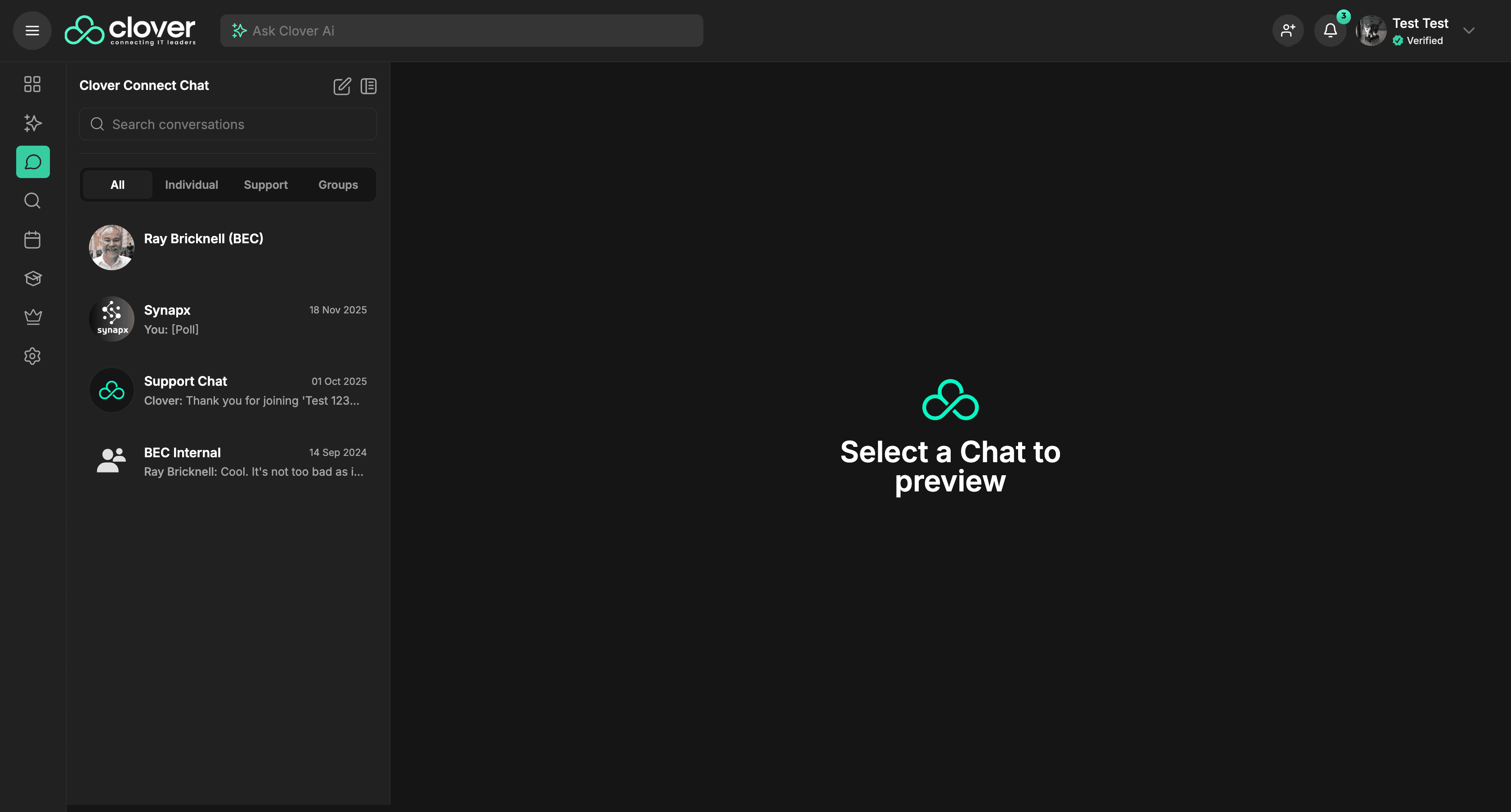Open the calendar sidebar icon
The image size is (1511, 812).
click(x=32, y=240)
